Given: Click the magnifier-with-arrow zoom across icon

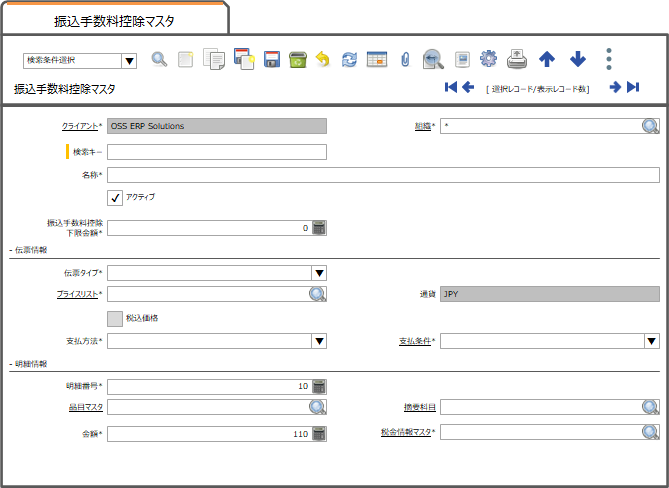Looking at the screenshot, I should 433,59.
